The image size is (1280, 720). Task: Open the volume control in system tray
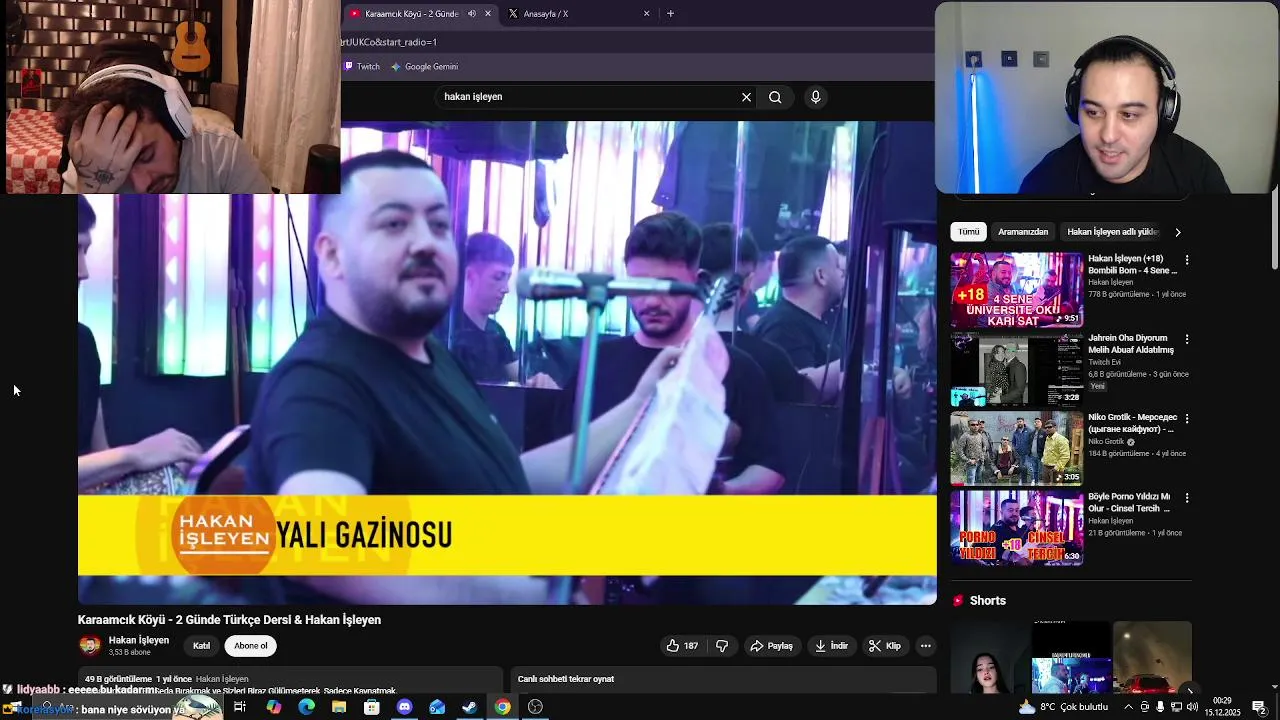[x=1192, y=707]
